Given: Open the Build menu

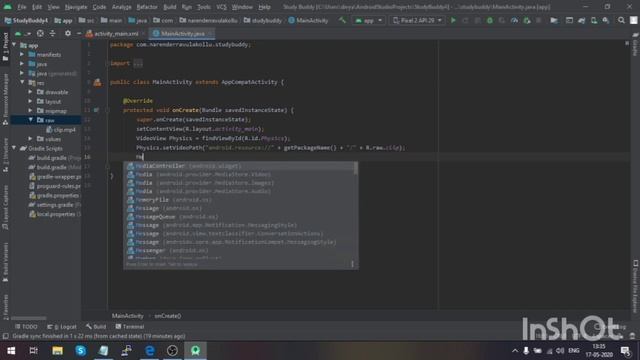Looking at the screenshot, I should click(169, 7).
